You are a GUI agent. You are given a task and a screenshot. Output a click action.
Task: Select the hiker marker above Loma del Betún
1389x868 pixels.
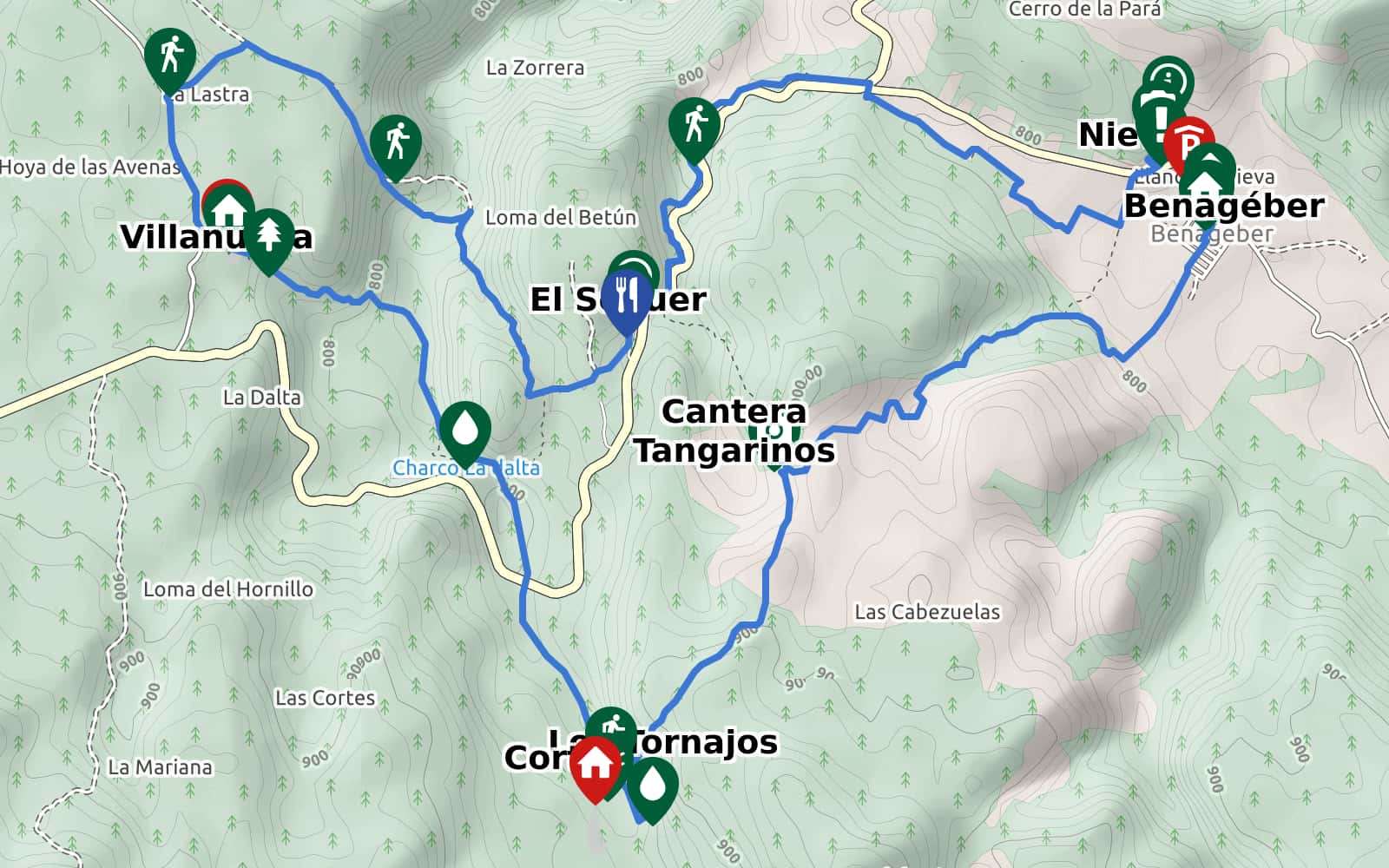(x=396, y=144)
